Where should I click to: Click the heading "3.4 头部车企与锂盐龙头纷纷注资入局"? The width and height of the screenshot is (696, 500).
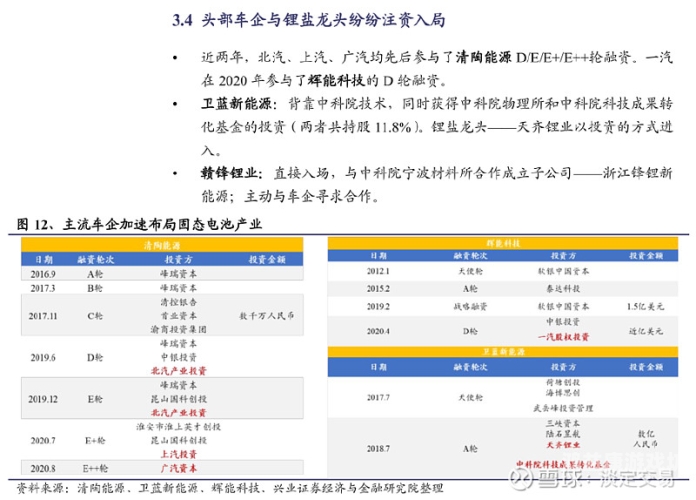[308, 20]
